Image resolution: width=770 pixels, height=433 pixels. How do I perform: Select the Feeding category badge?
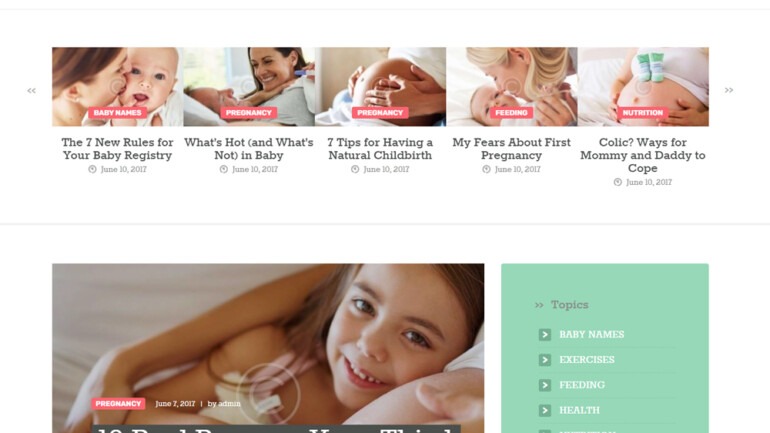click(x=511, y=113)
